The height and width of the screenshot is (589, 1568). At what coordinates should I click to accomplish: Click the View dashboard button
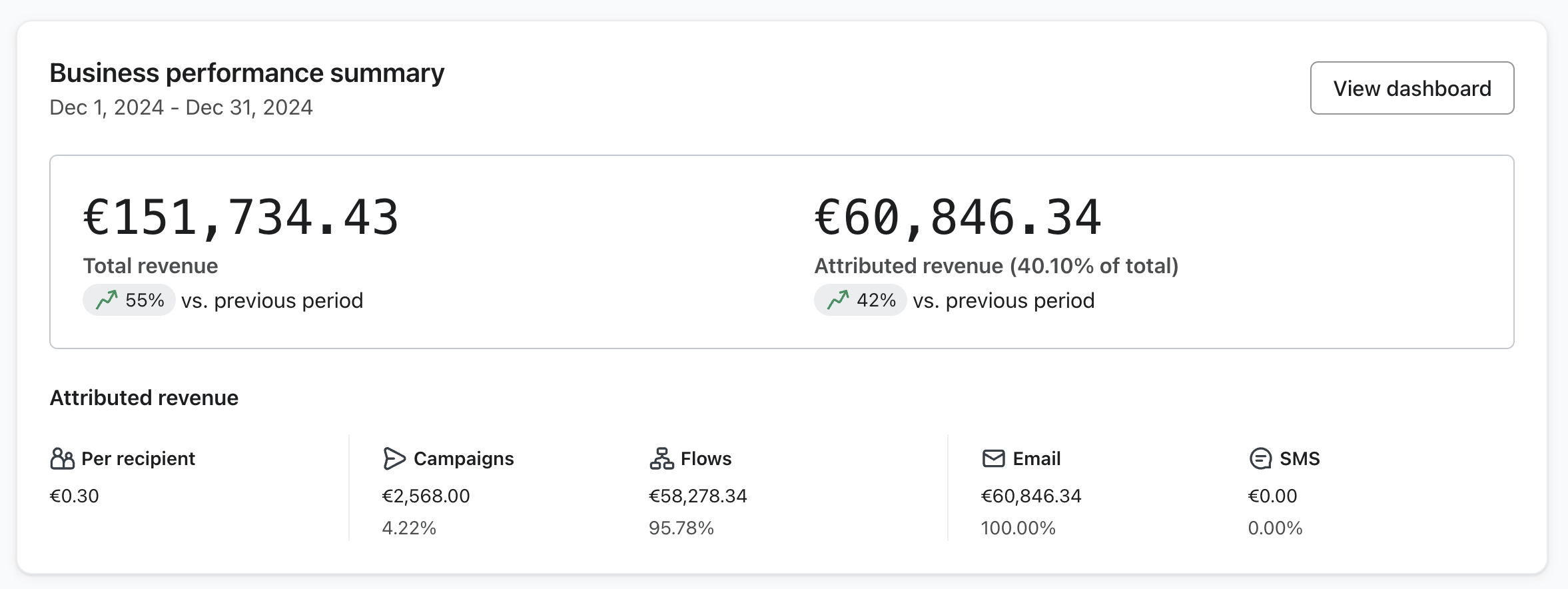[1411, 89]
